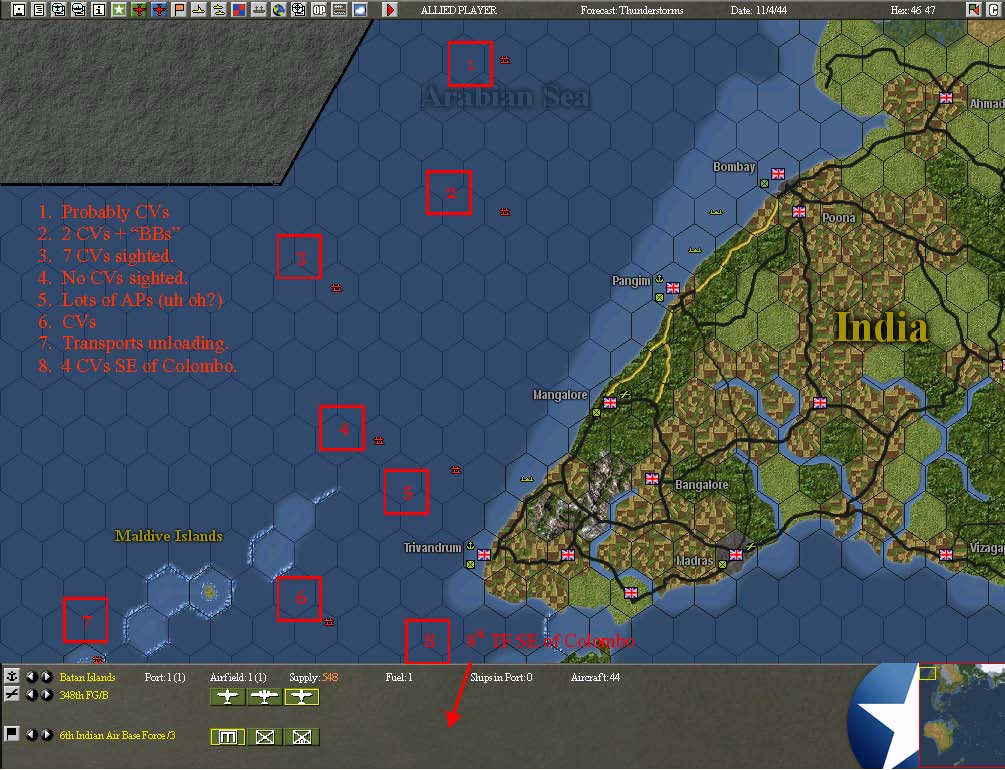1005x770 pixels.
Task: Click the 'Ships in Port: 0' text
Action: click(501, 677)
